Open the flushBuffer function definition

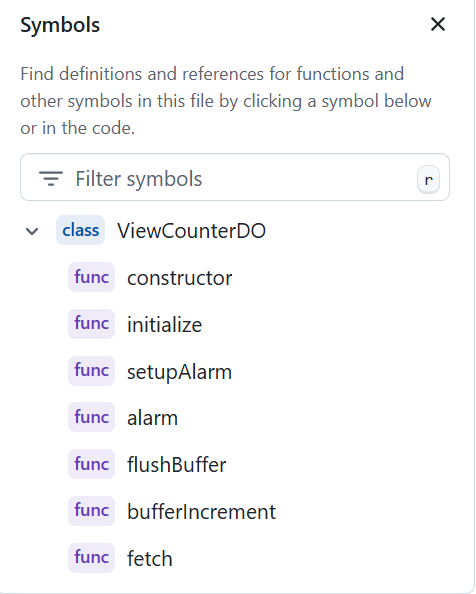pyautogui.click(x=176, y=465)
